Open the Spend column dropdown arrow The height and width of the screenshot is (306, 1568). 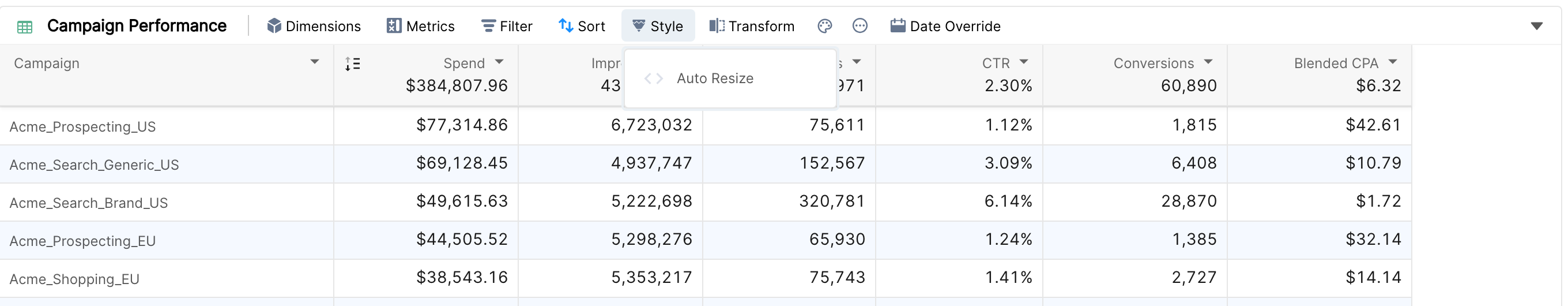coord(500,62)
